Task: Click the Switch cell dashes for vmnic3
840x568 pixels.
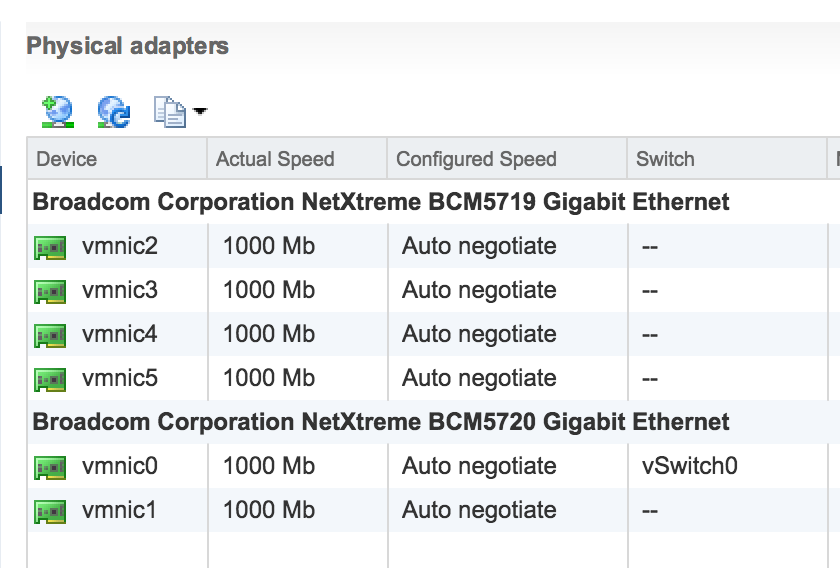Action: (x=650, y=292)
